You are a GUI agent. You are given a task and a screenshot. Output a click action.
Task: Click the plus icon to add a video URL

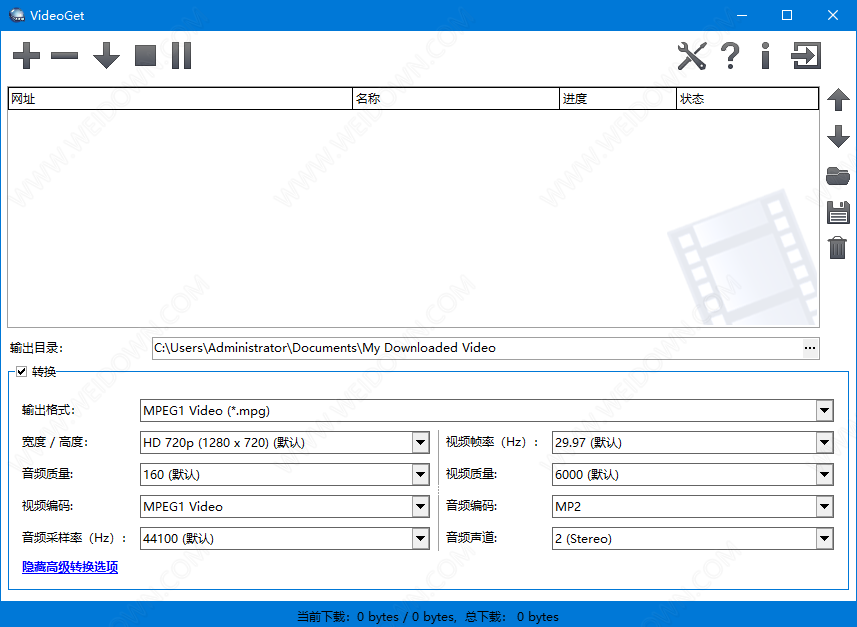26,56
